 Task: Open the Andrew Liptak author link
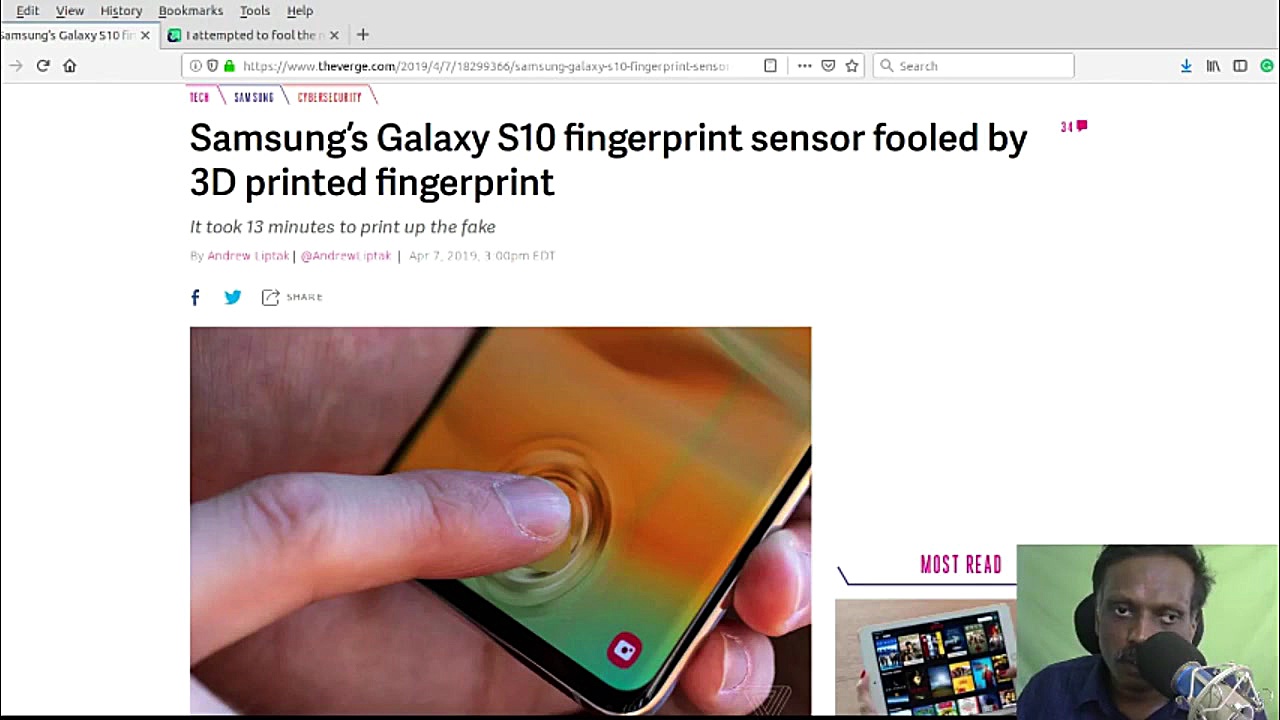point(248,256)
